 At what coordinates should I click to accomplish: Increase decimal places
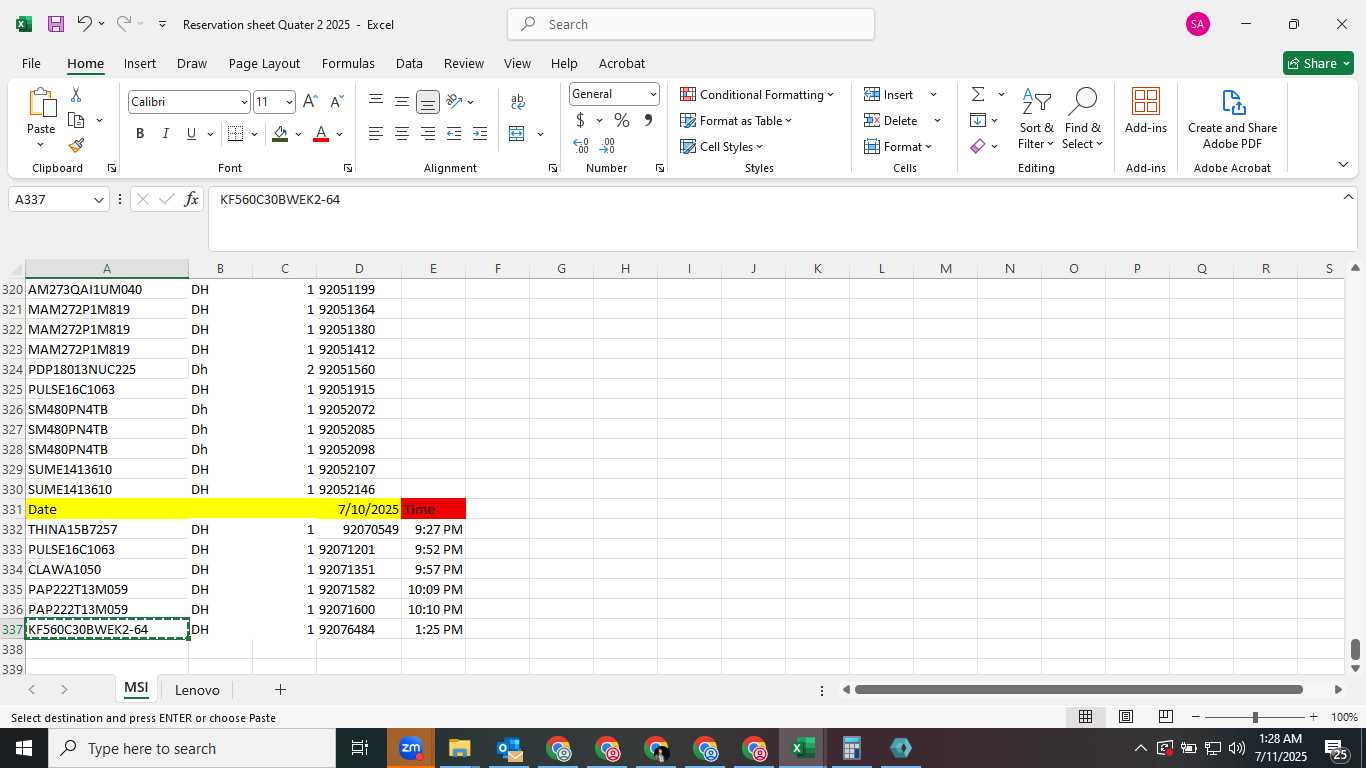pos(580,146)
